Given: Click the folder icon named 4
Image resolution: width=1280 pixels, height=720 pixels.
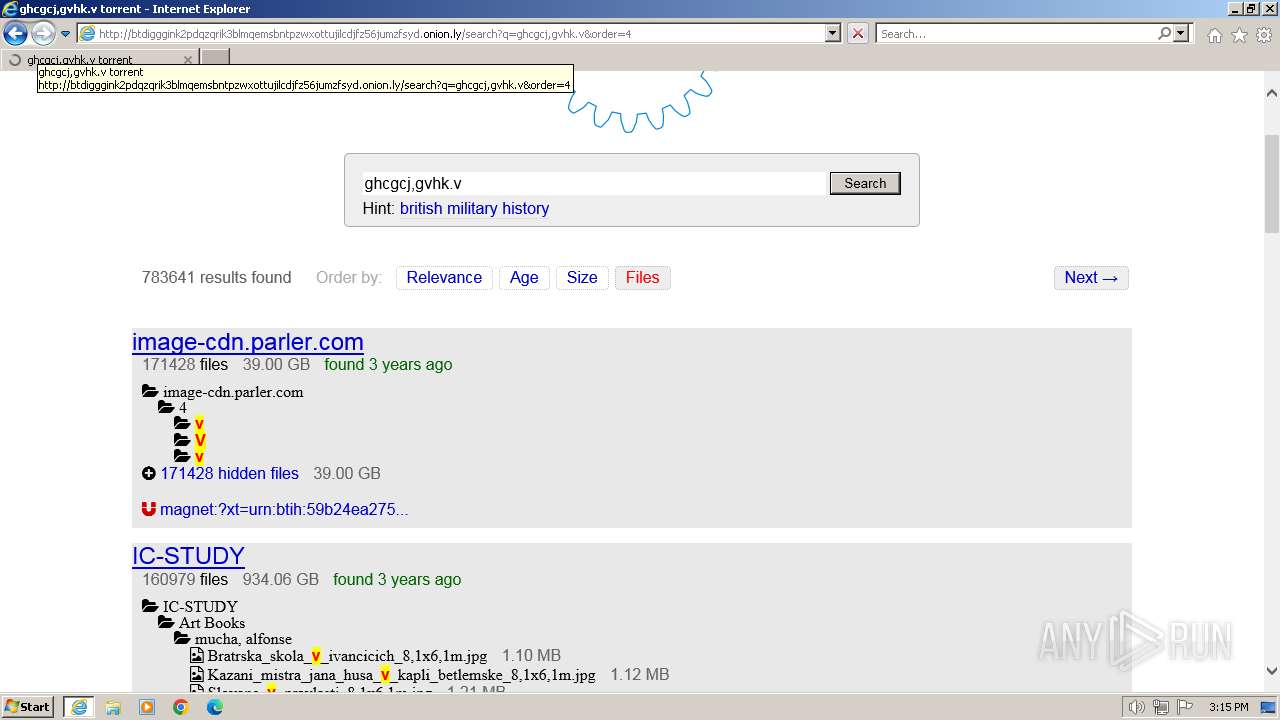Looking at the screenshot, I should (x=166, y=408).
